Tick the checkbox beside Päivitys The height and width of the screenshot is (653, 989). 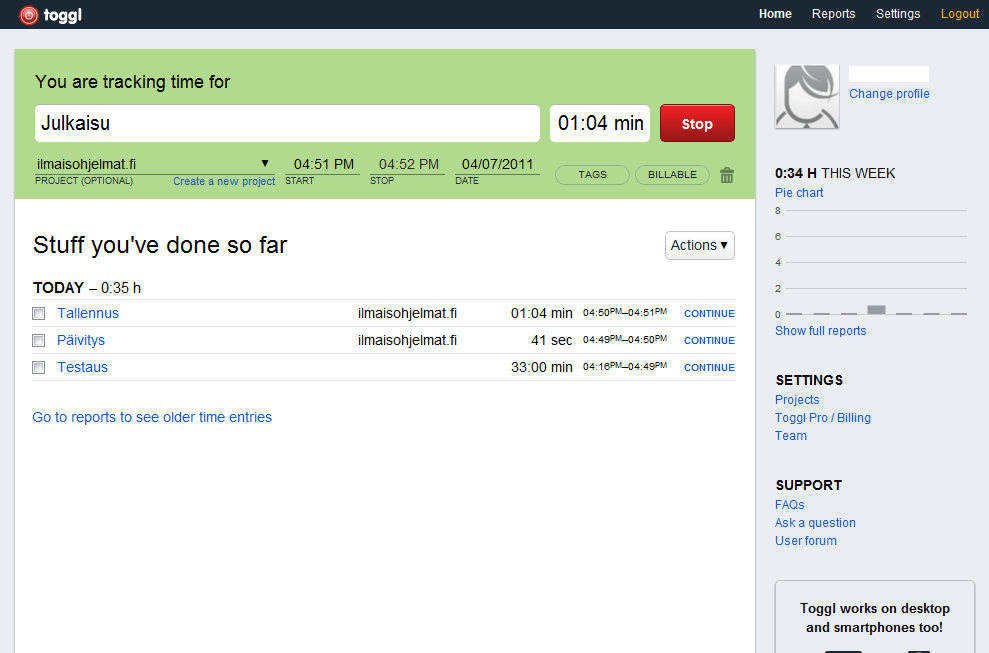39,341
